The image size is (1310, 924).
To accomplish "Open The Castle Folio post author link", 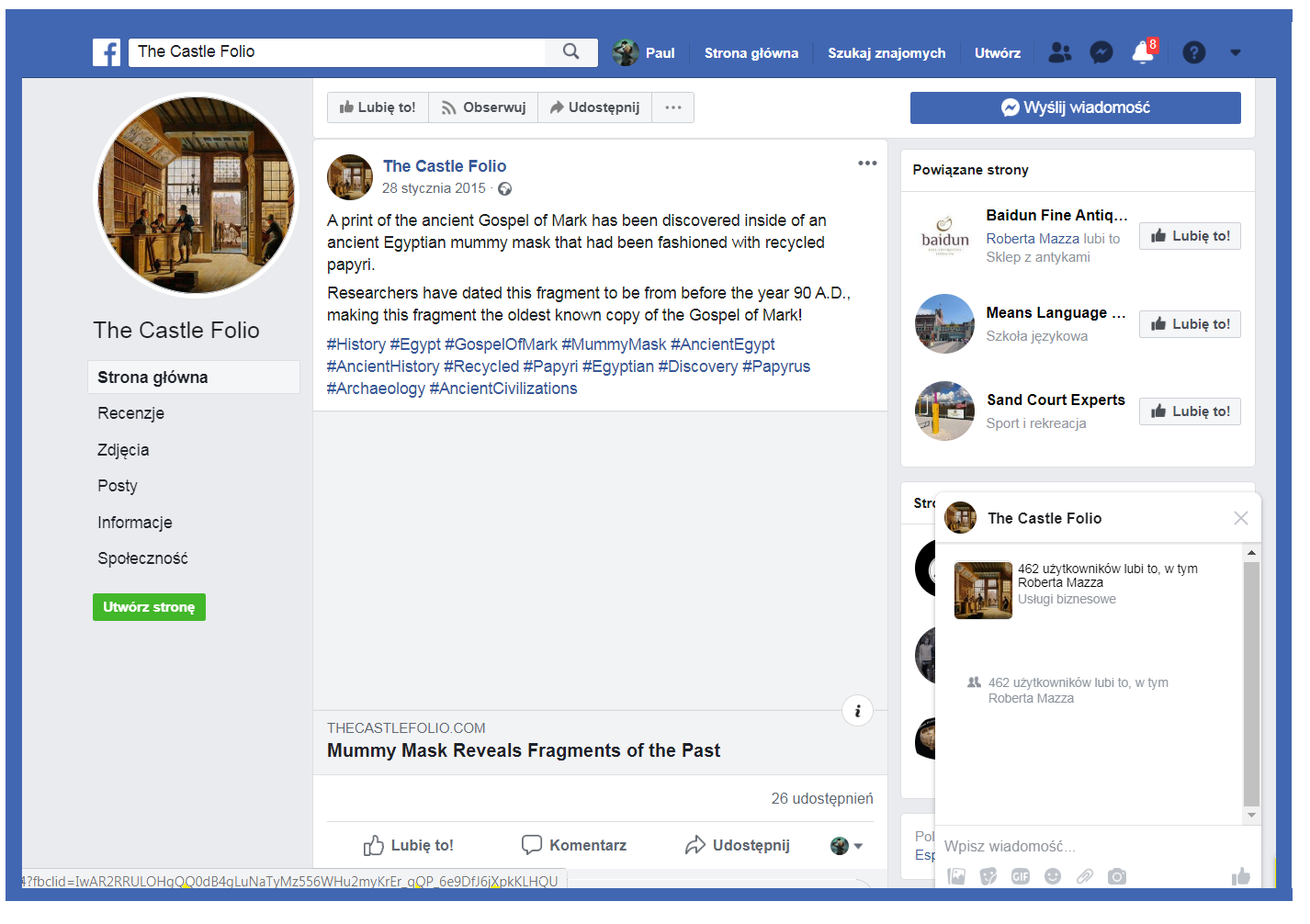I will 445,166.
